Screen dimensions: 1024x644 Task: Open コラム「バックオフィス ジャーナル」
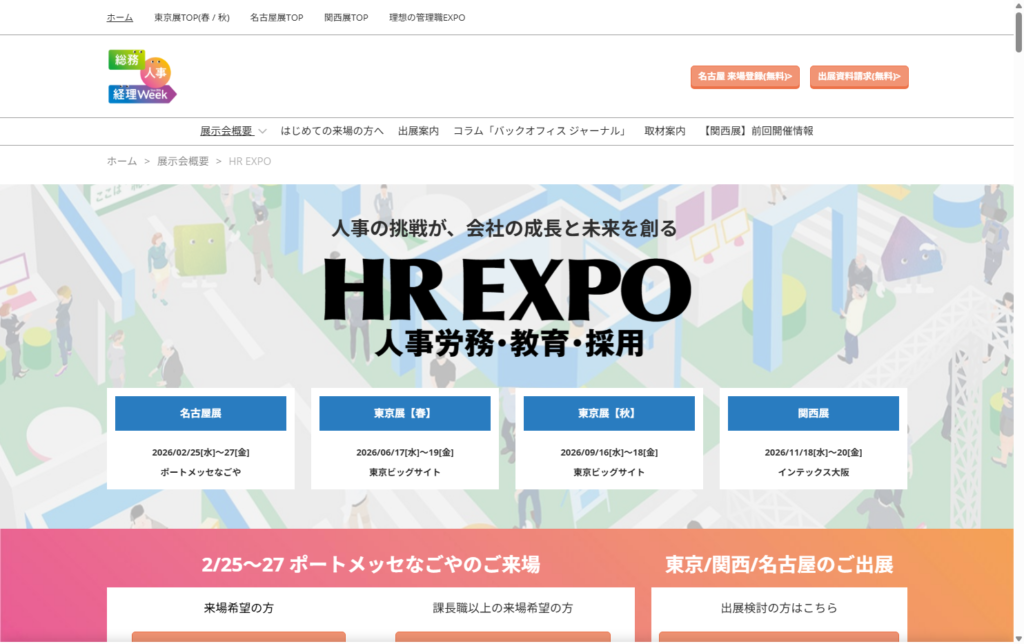tap(541, 131)
